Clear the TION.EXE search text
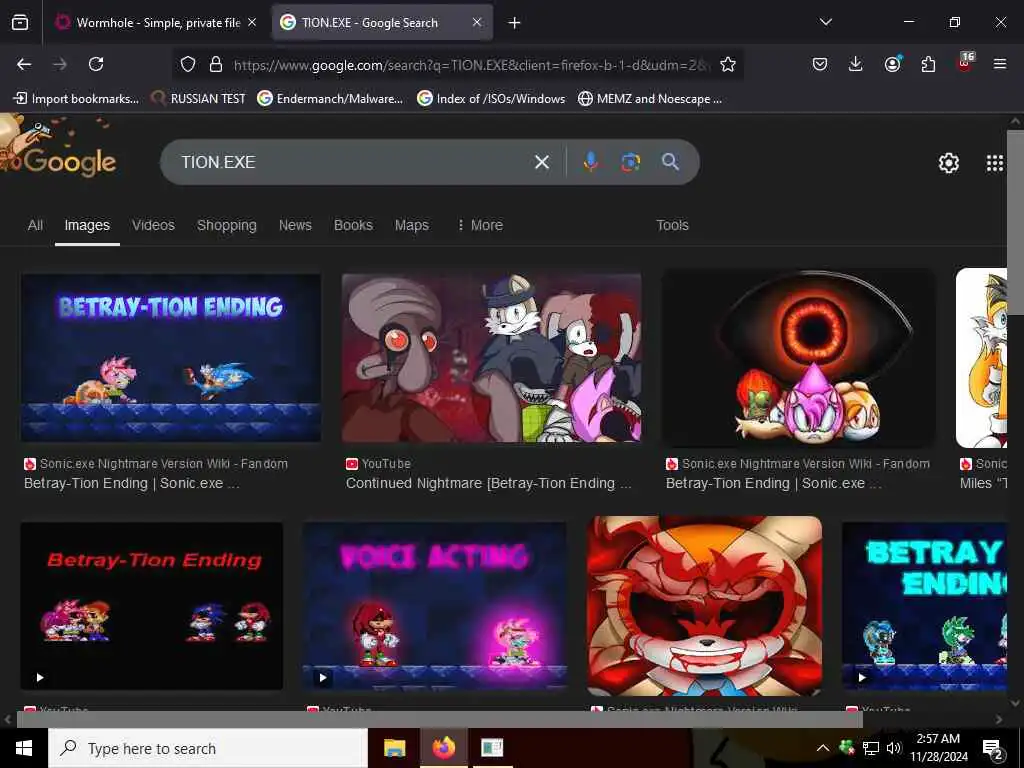The height and width of the screenshot is (768, 1024). (541, 162)
